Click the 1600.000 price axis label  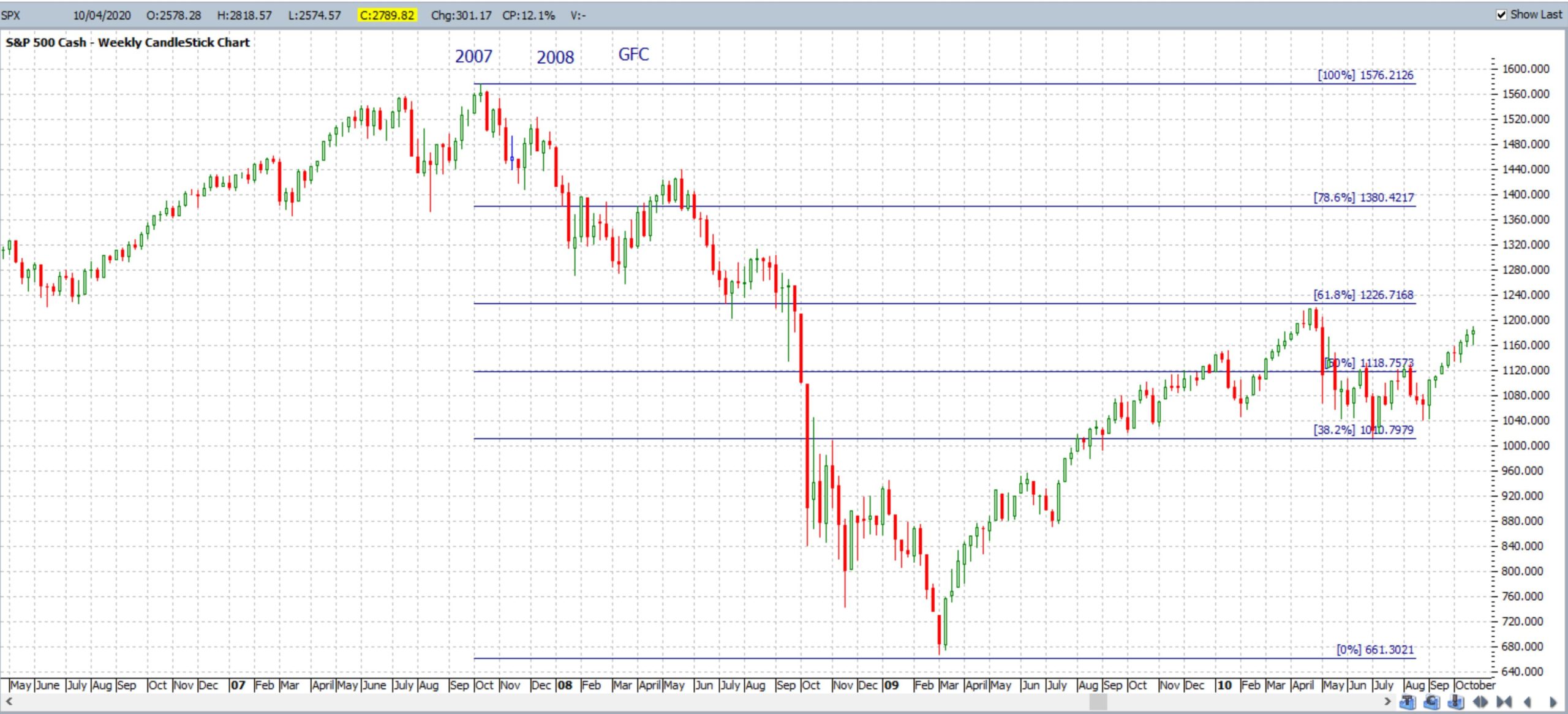click(1526, 69)
